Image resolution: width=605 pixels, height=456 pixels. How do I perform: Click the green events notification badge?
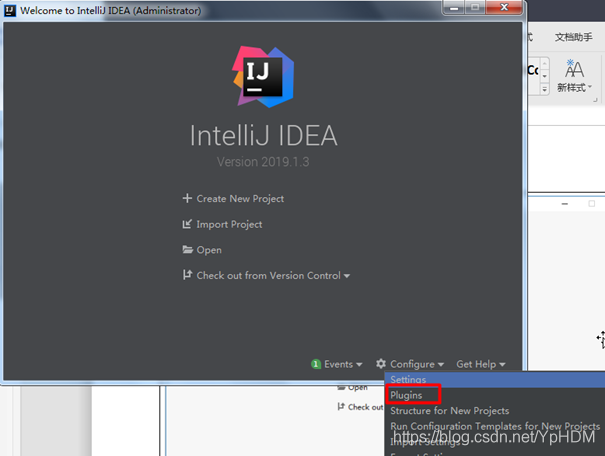tap(316, 364)
